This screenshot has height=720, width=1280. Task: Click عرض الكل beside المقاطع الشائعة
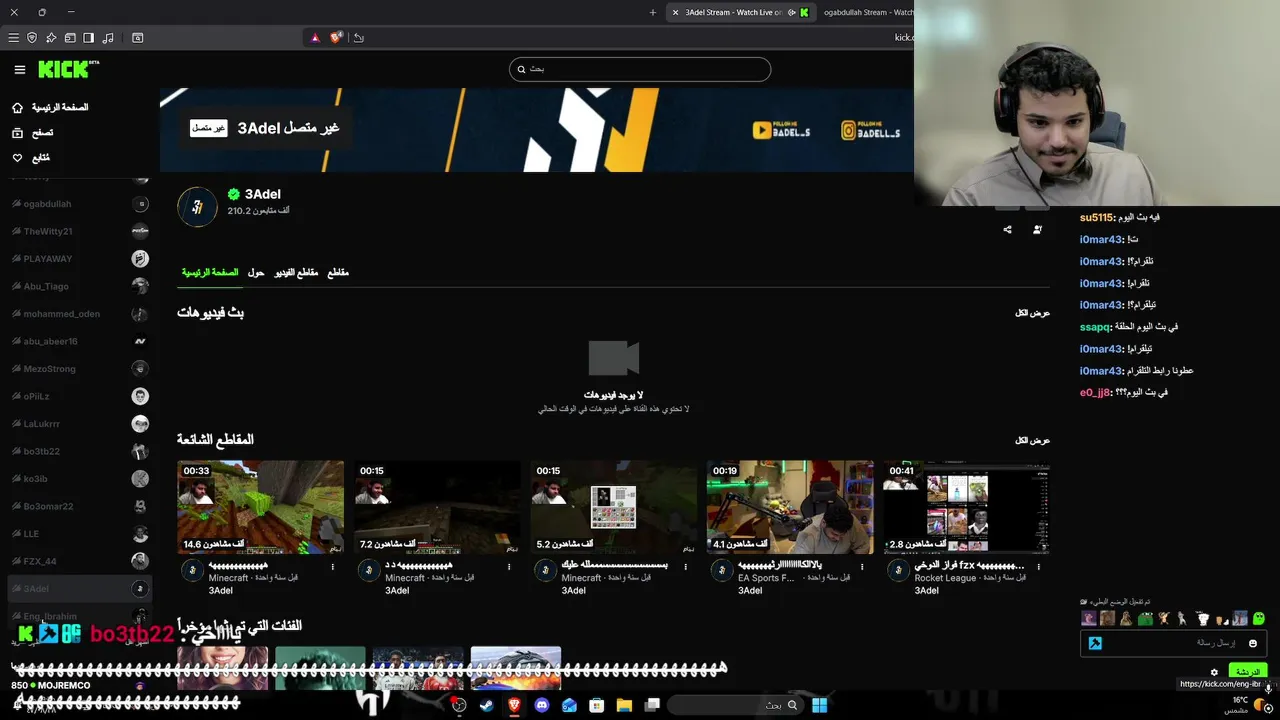[x=1032, y=440]
